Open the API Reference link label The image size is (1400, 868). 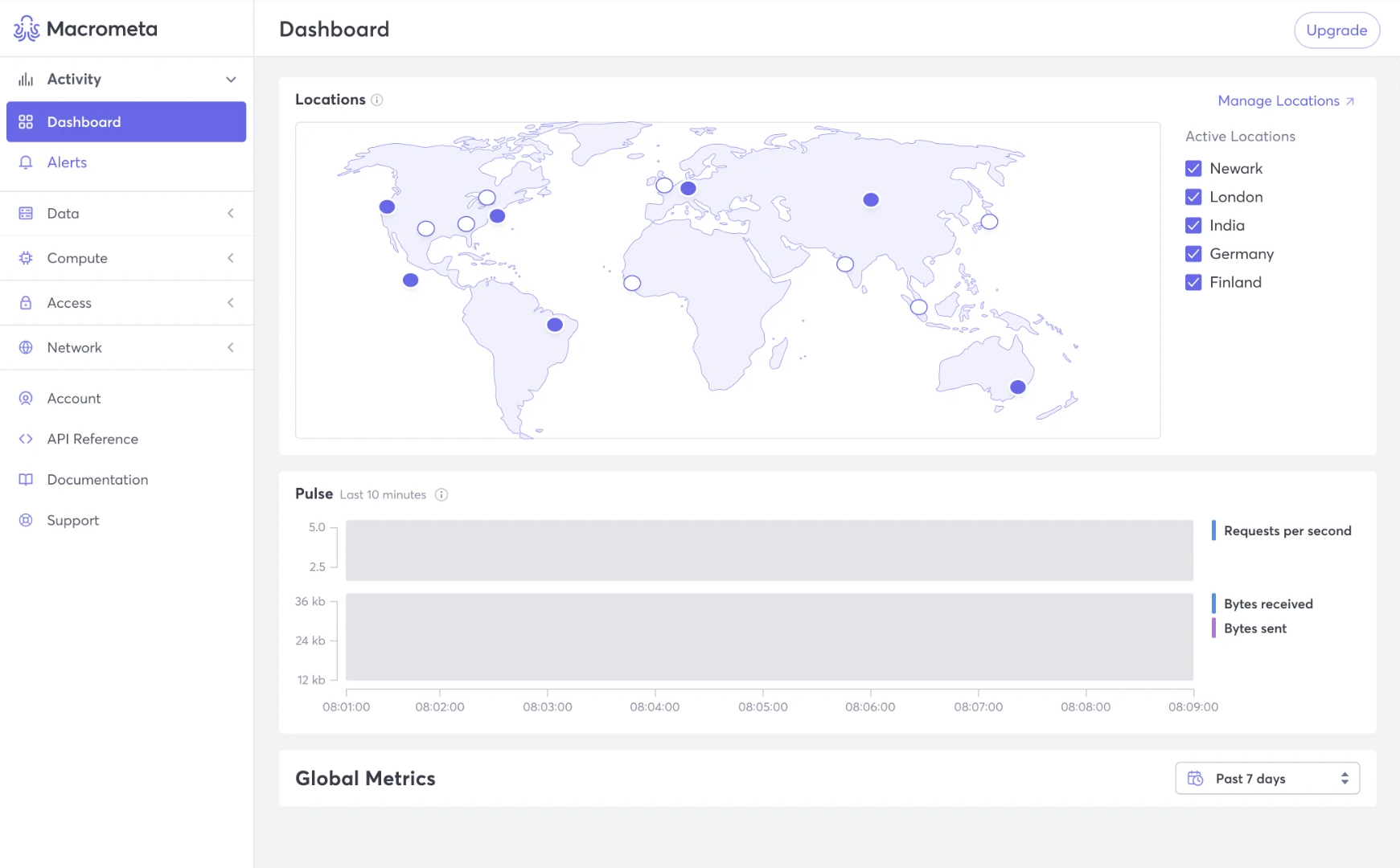coord(92,439)
